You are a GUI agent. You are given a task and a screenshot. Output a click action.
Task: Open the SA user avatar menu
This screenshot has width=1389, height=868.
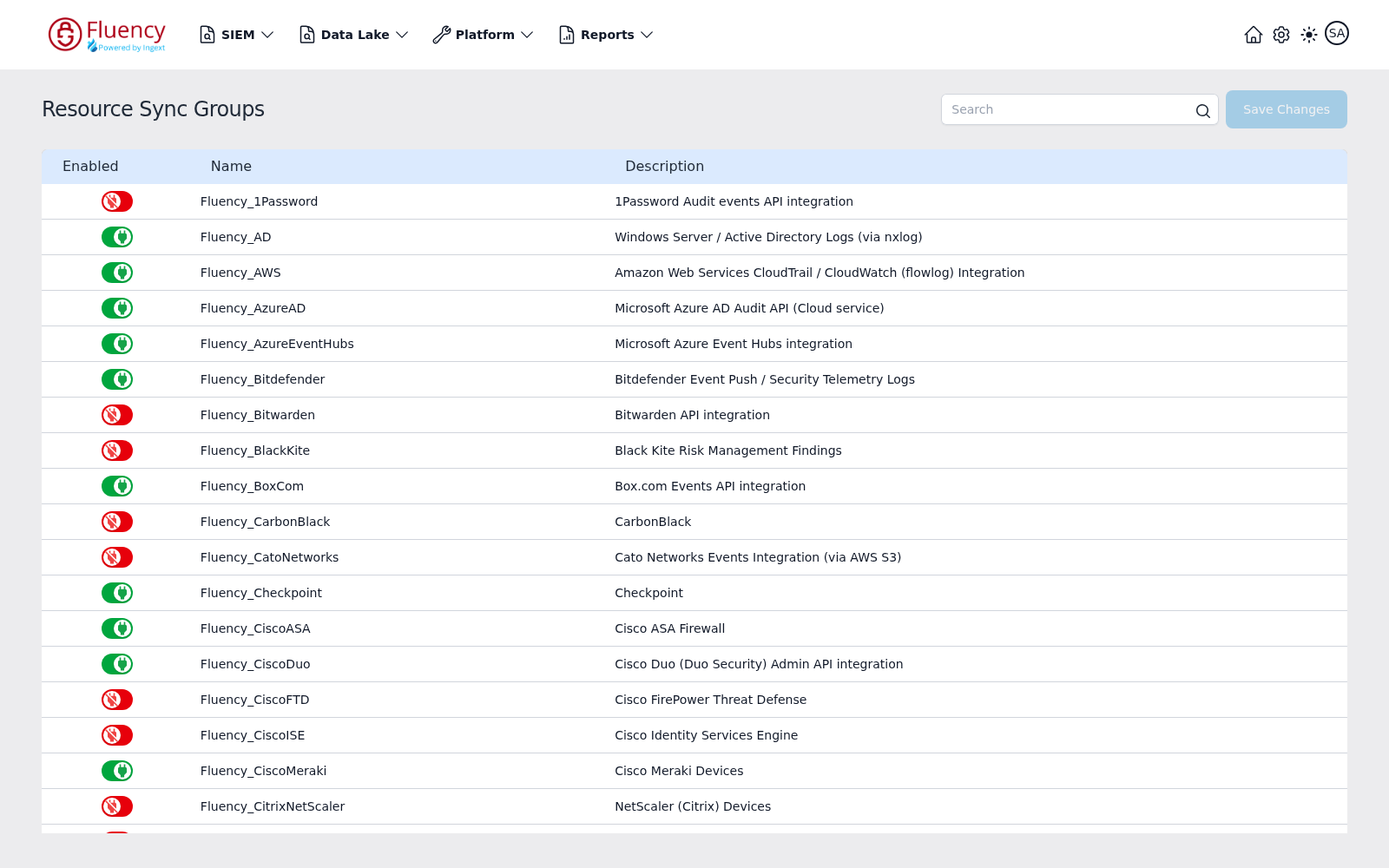click(1337, 33)
